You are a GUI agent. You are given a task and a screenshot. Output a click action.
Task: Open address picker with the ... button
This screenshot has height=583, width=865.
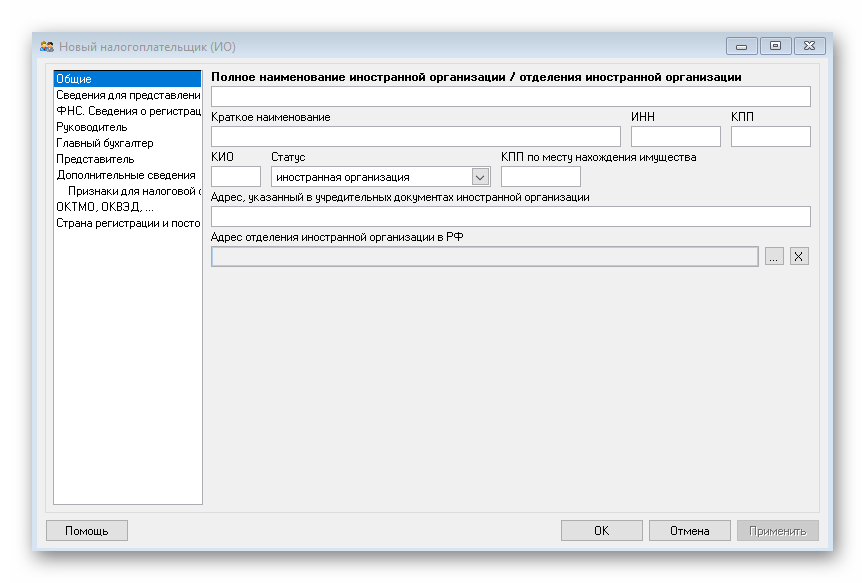[774, 256]
